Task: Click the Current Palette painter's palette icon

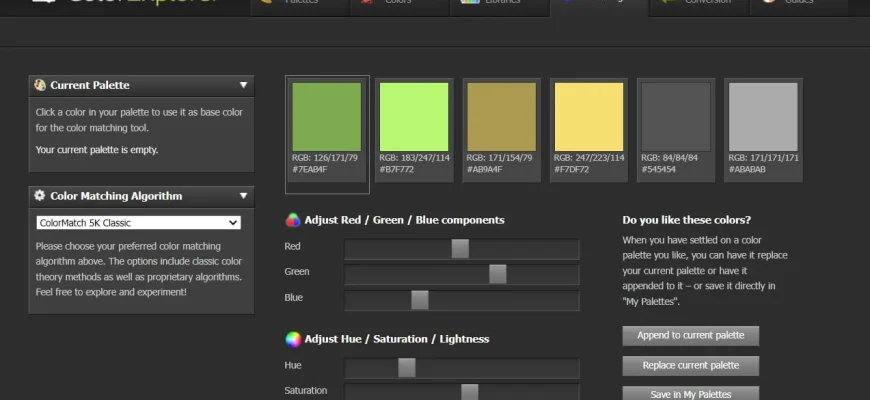Action: point(40,85)
